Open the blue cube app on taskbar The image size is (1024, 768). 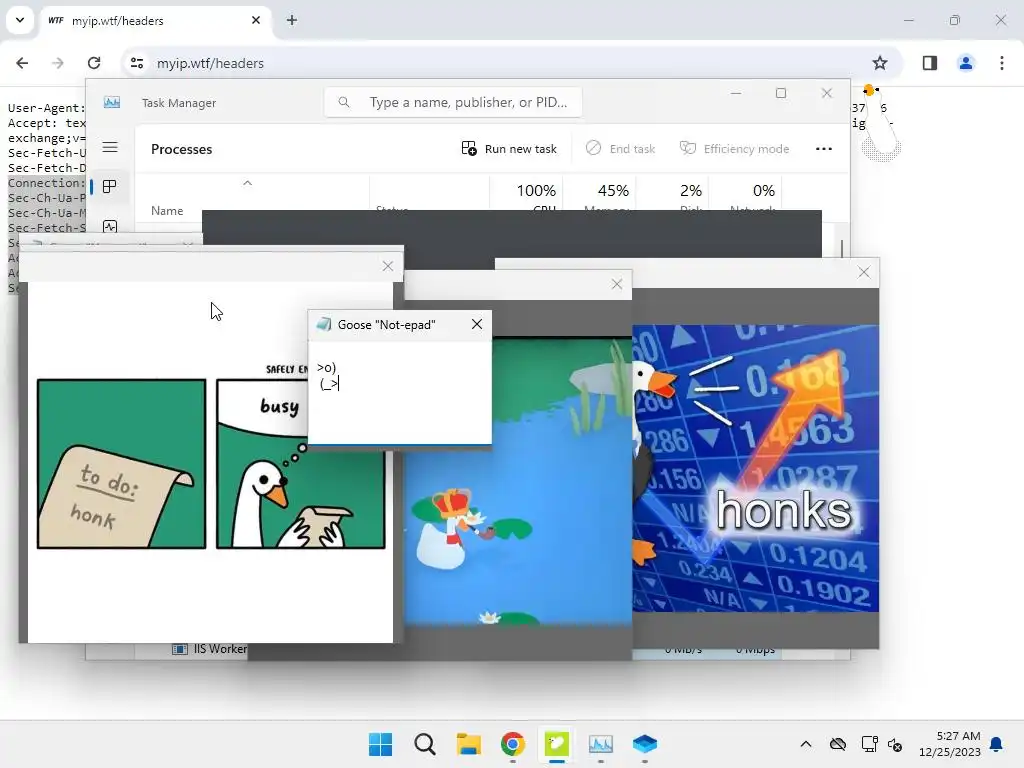click(645, 744)
